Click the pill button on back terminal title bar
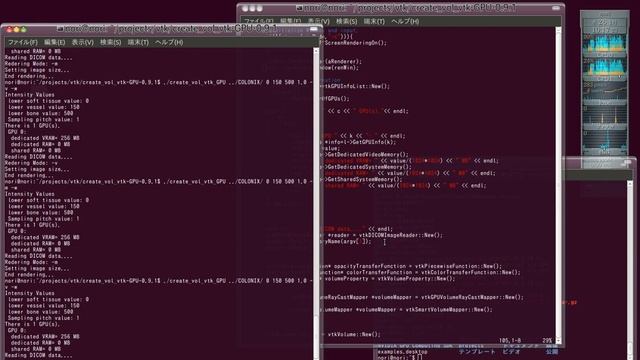The width and height of the screenshot is (640, 360). (x=556, y=8)
